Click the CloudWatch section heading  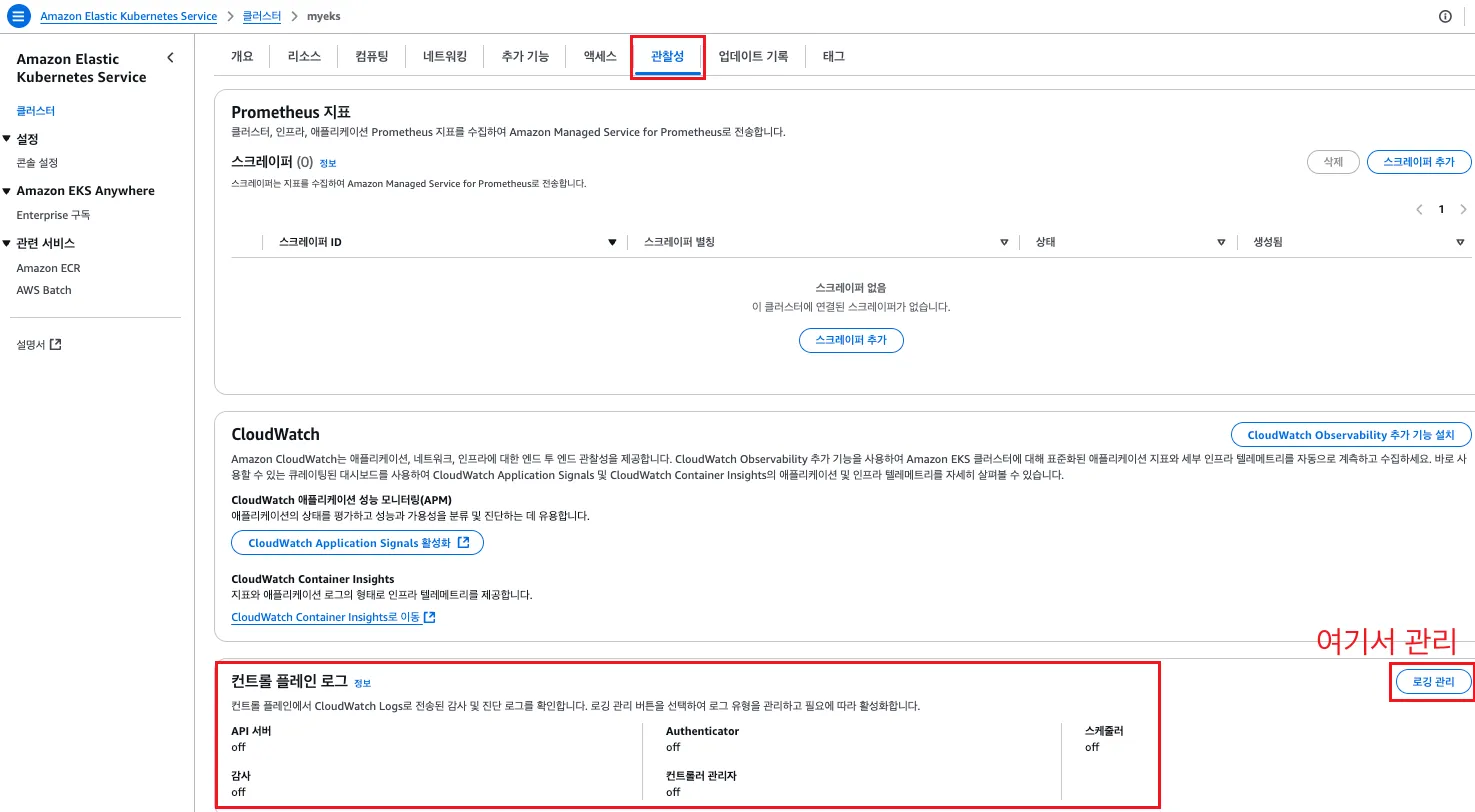[x=275, y=434]
